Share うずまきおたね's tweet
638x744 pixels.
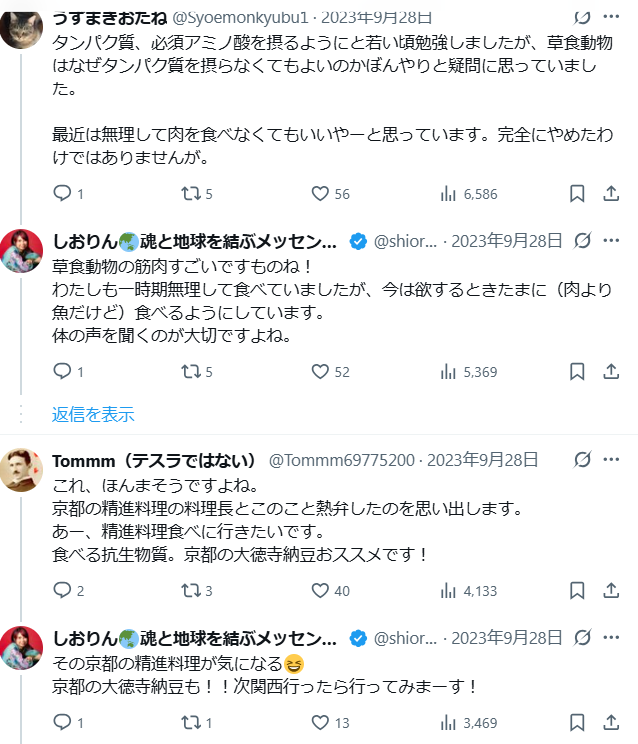(x=610, y=193)
